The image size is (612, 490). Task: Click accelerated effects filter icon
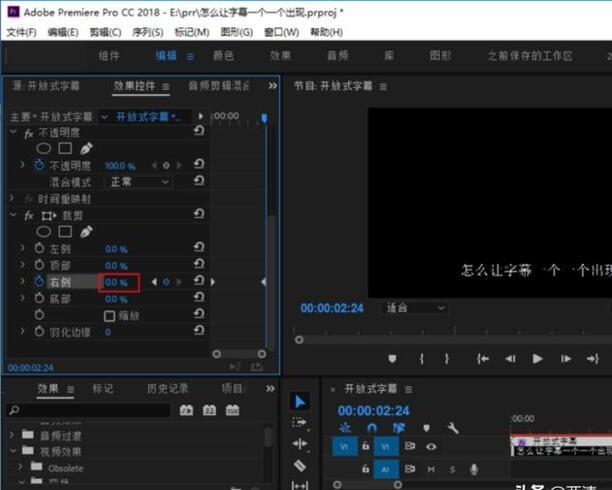coord(186,410)
